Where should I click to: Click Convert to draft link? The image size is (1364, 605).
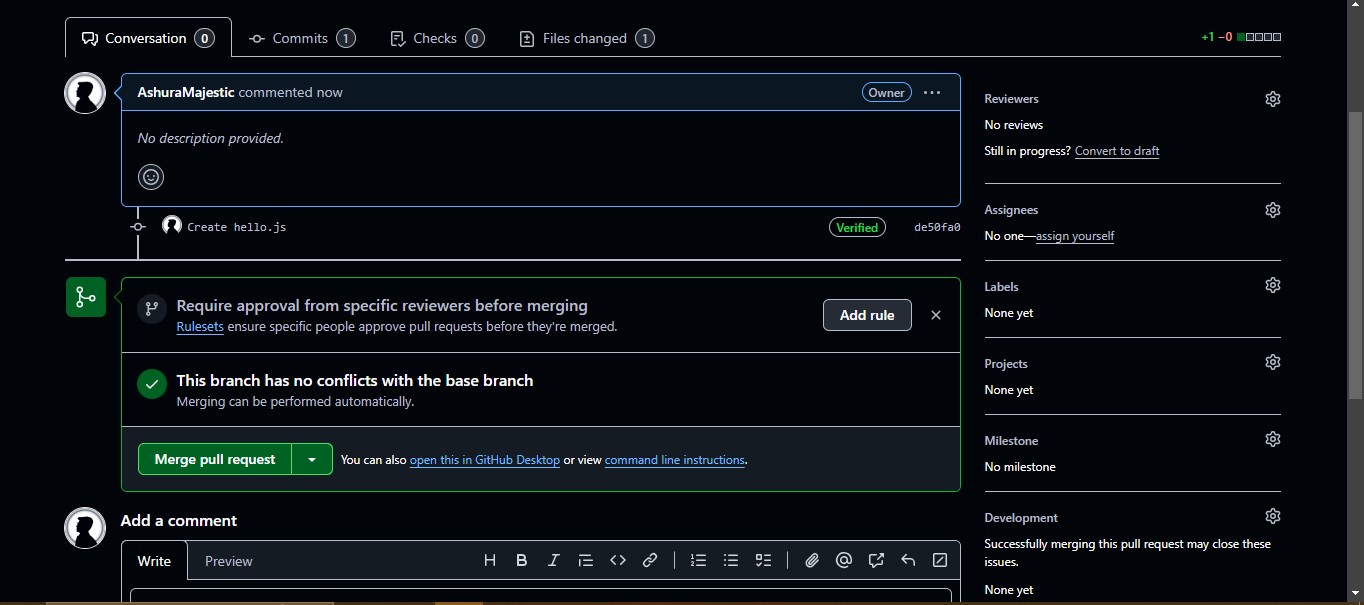point(1117,151)
